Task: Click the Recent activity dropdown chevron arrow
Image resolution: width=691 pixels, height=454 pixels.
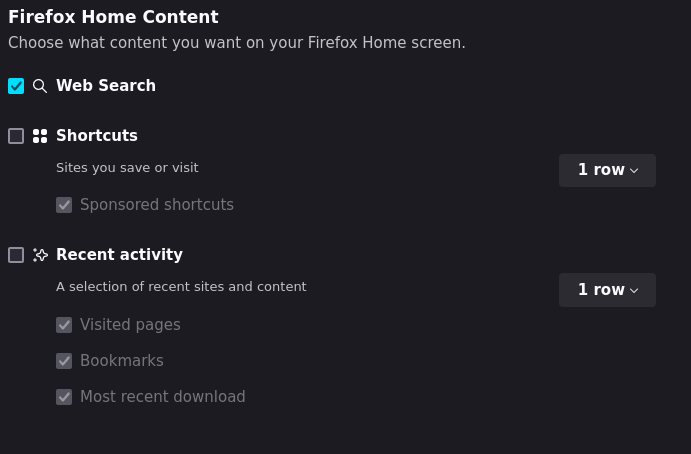Action: pos(634,290)
